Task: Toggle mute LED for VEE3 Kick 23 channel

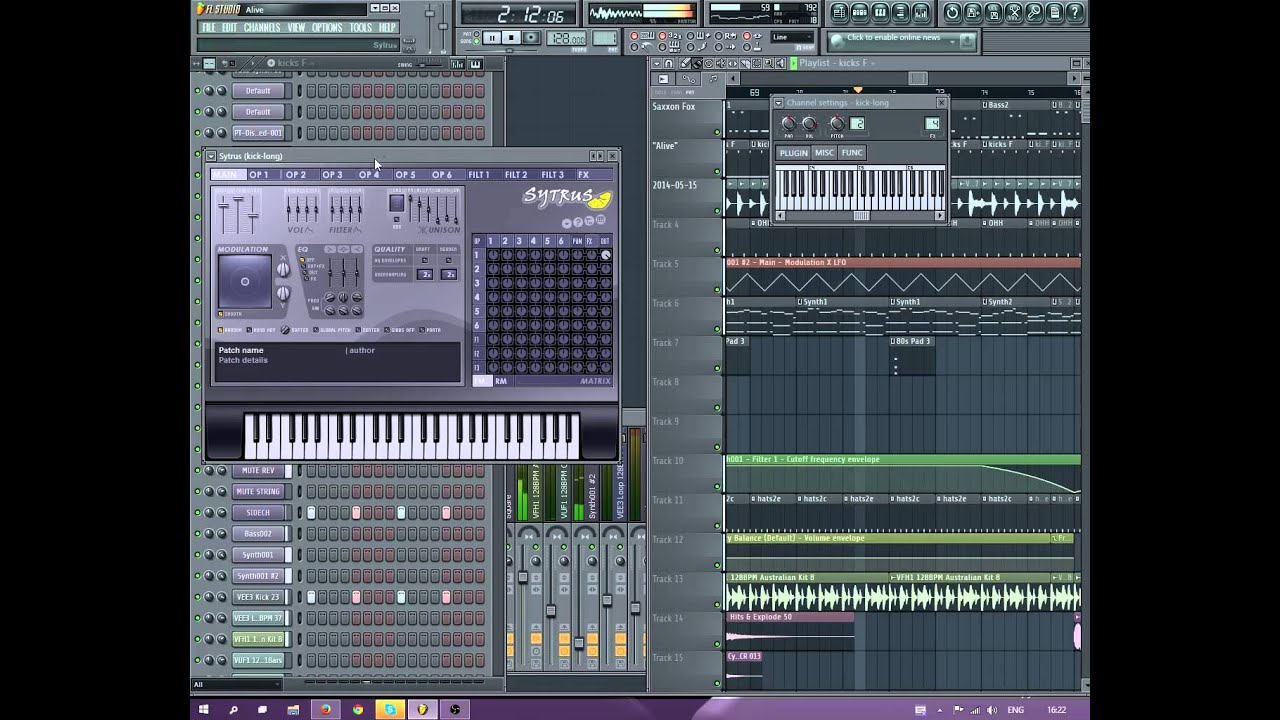Action: [x=197, y=597]
